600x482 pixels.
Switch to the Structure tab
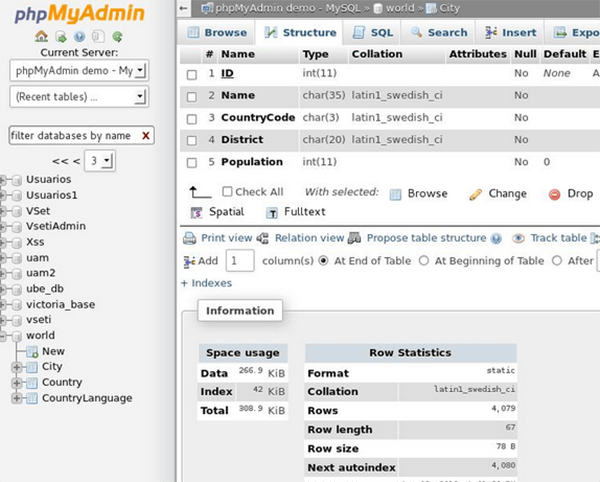pos(300,33)
